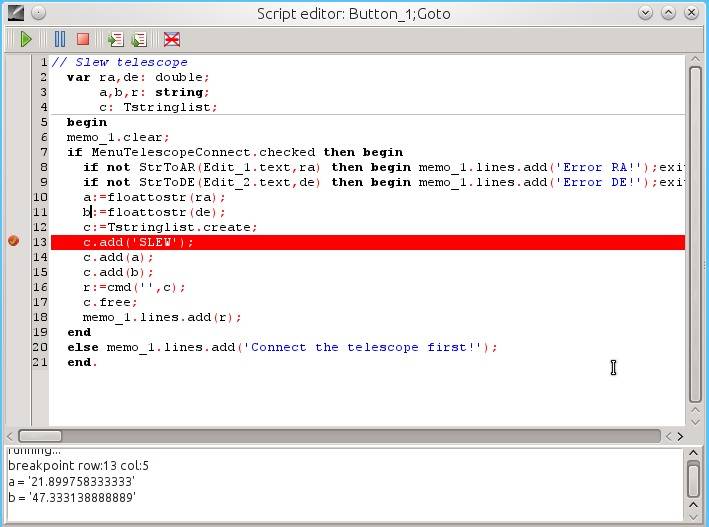This screenshot has width=709, height=527.
Task: Click the code editor vertical scrollbar thumb
Action: pos(695,234)
